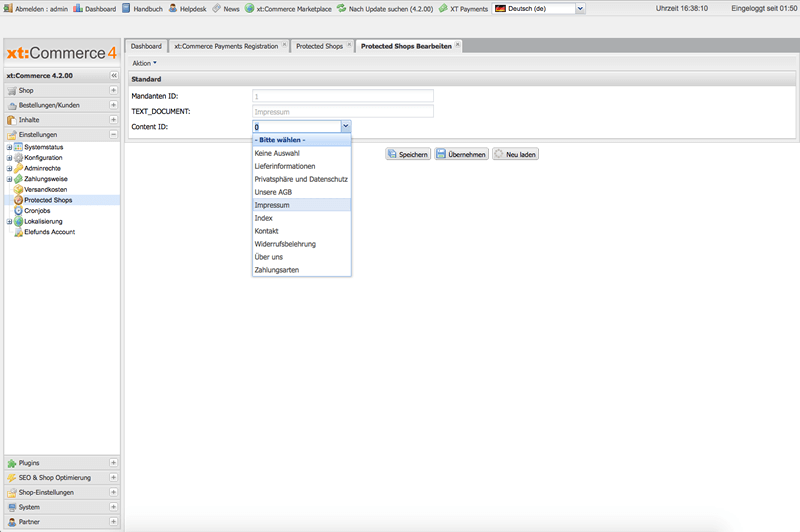Collapse the Einstellungen panel with minus button
The image size is (800, 532).
pos(113,135)
